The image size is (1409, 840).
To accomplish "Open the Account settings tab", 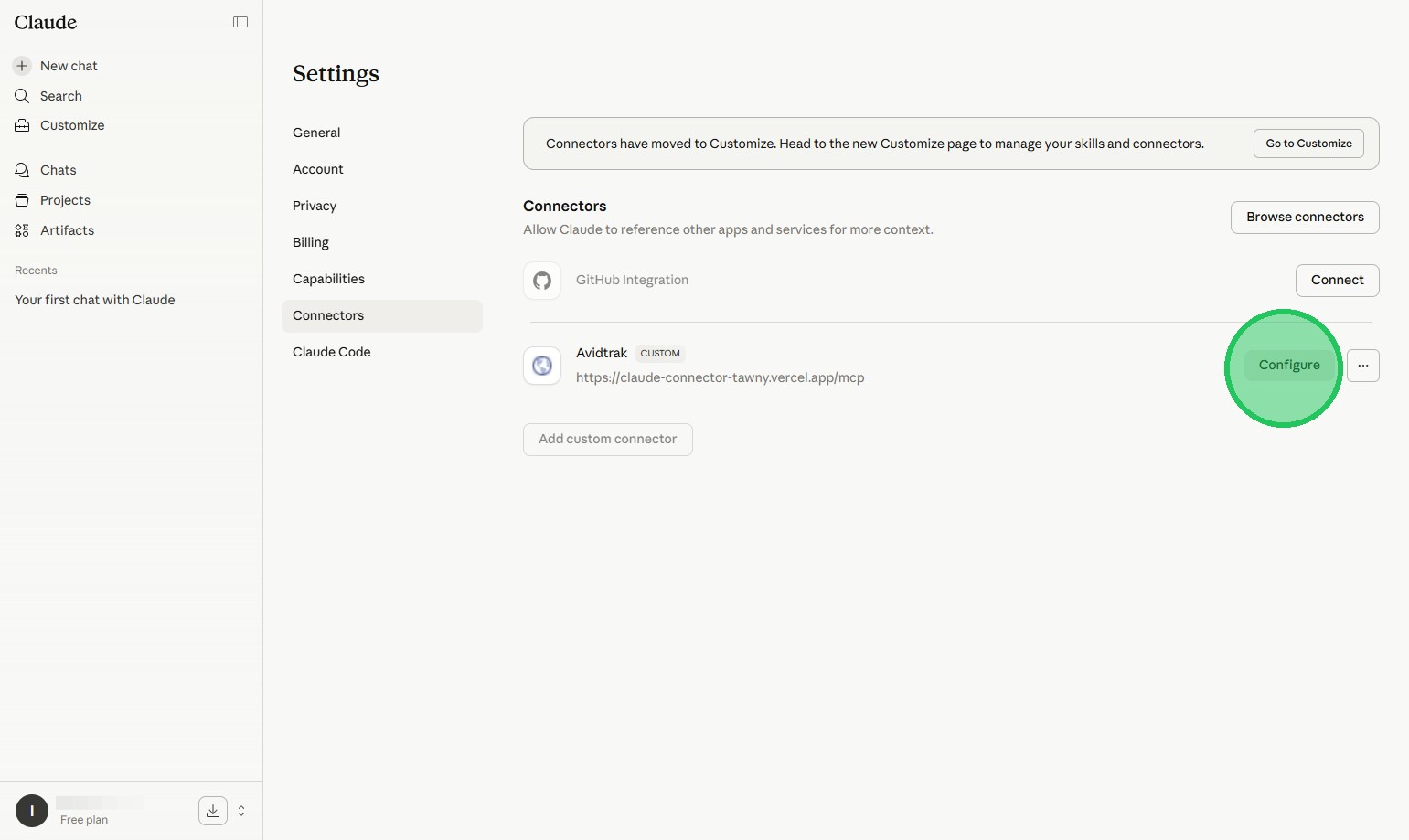I will [x=382, y=169].
